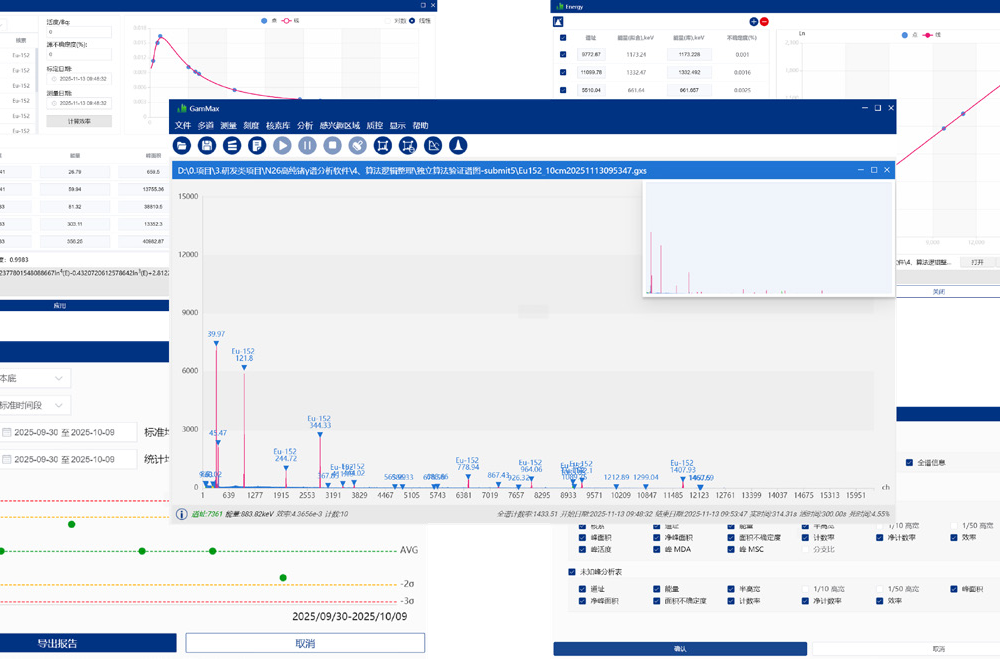Toggle the 点 legend in efficiency chart
This screenshot has height=659, width=1000.
click(x=268, y=20)
